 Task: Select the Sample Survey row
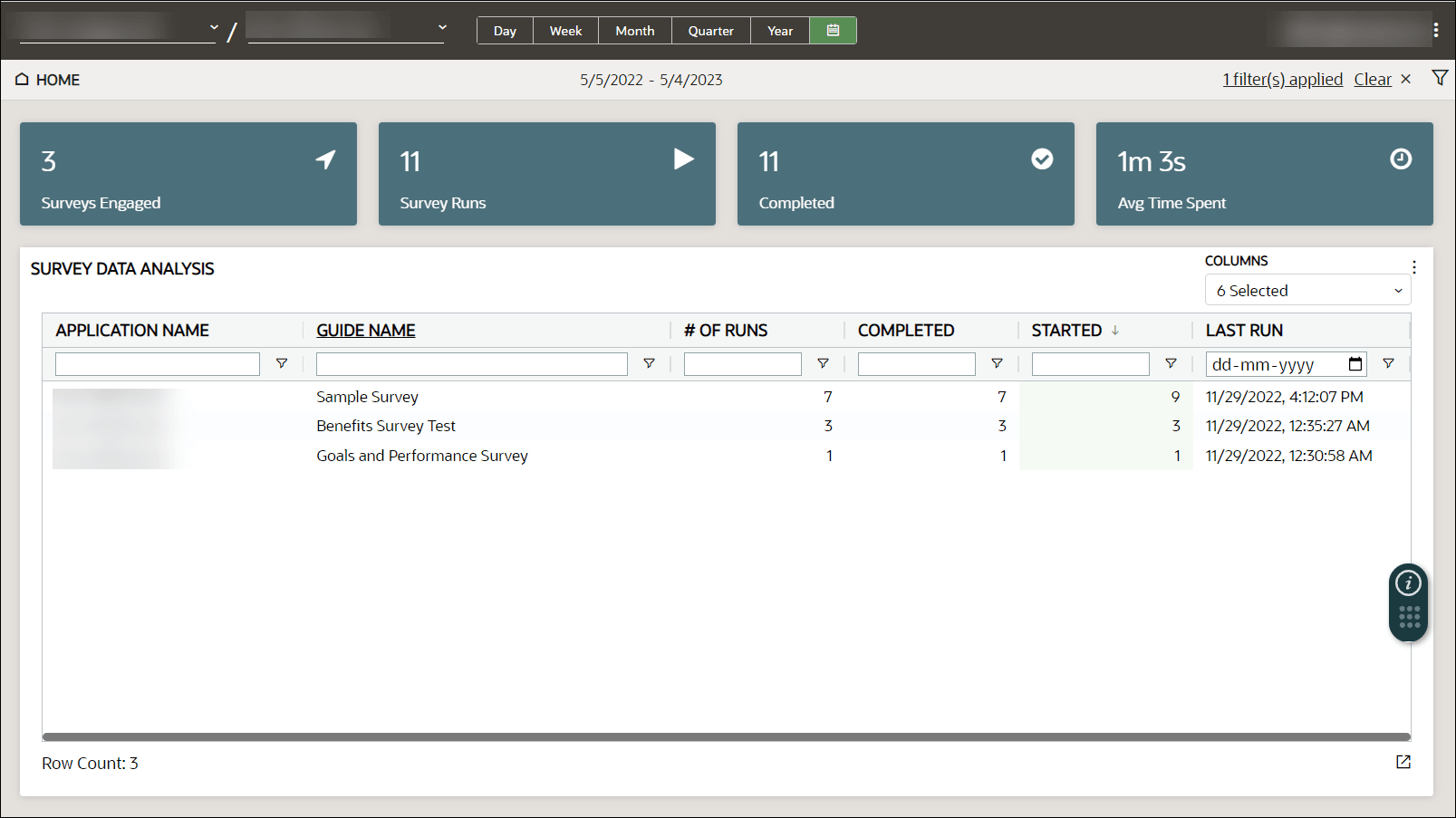click(x=727, y=397)
